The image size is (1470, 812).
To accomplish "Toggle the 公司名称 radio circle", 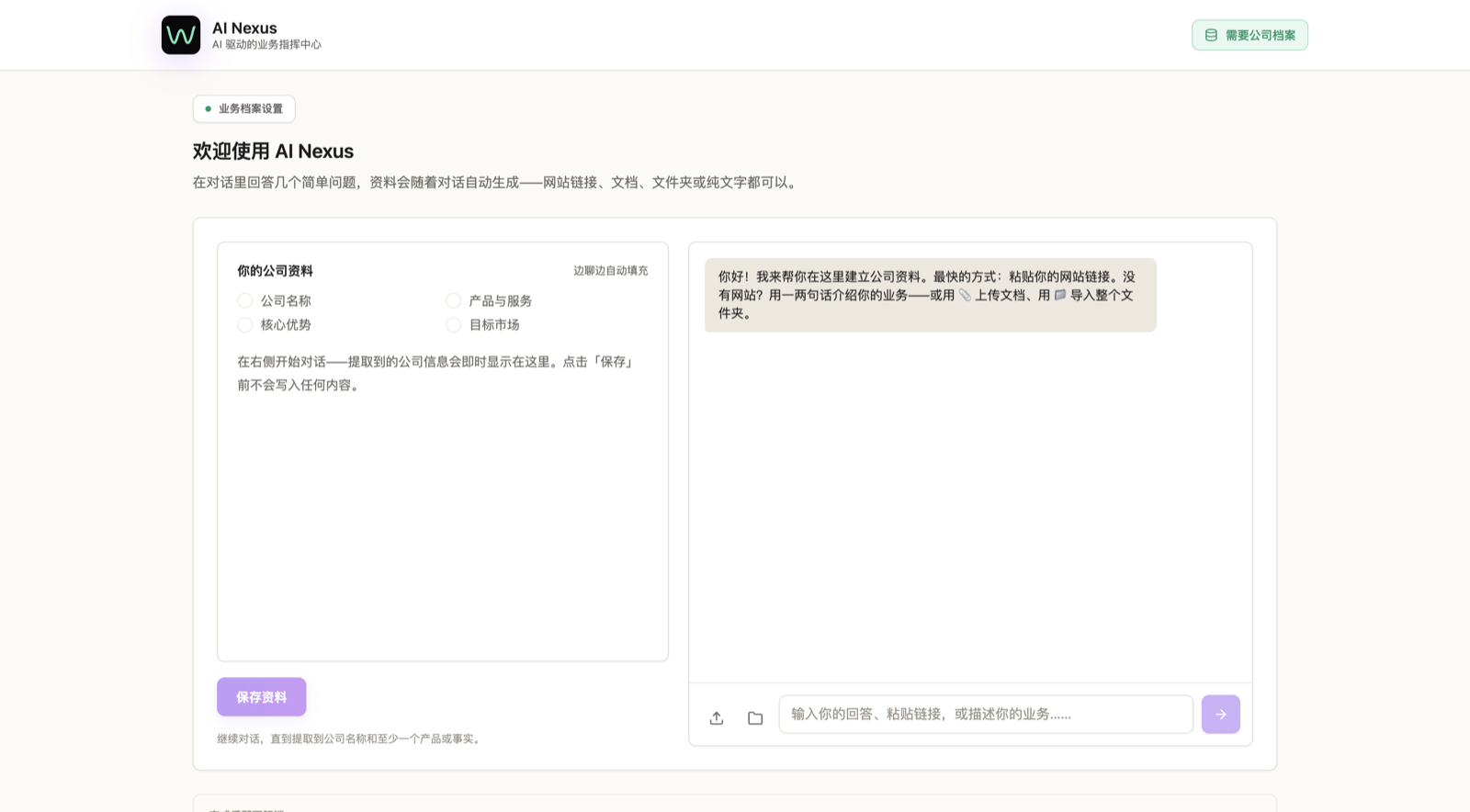I will (245, 300).
